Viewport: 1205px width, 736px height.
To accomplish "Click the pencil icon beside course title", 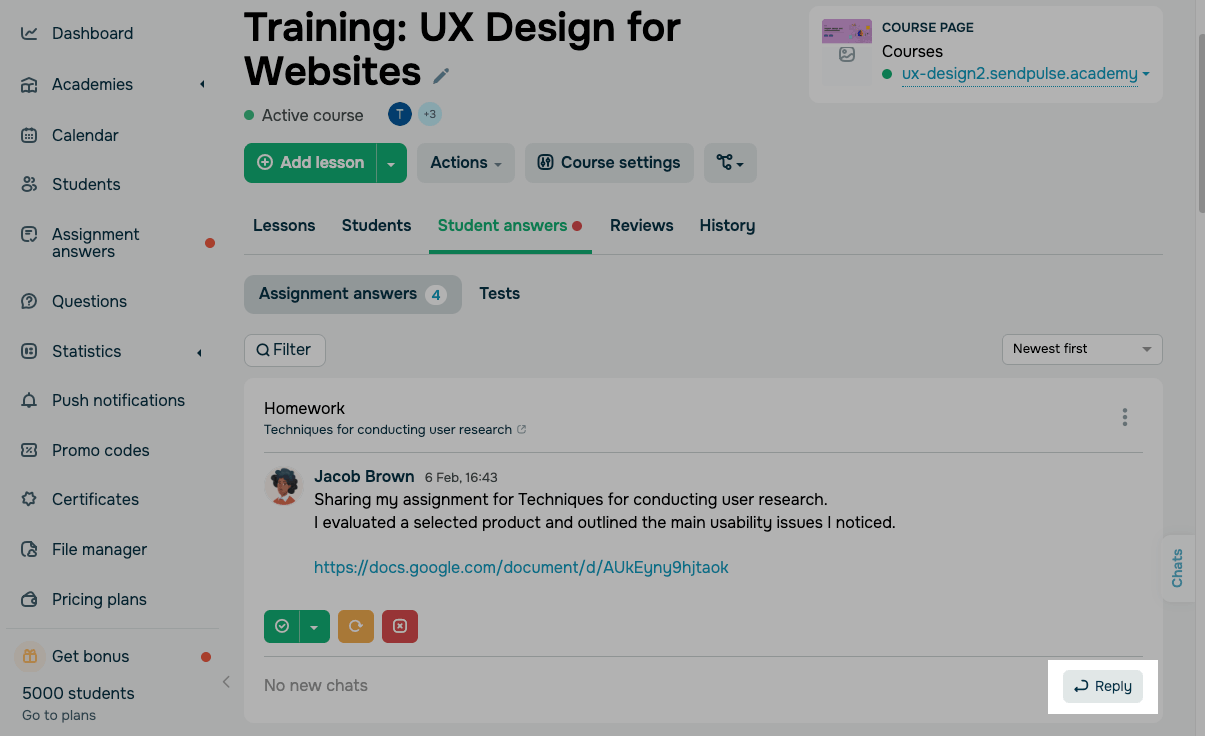I will (x=441, y=76).
